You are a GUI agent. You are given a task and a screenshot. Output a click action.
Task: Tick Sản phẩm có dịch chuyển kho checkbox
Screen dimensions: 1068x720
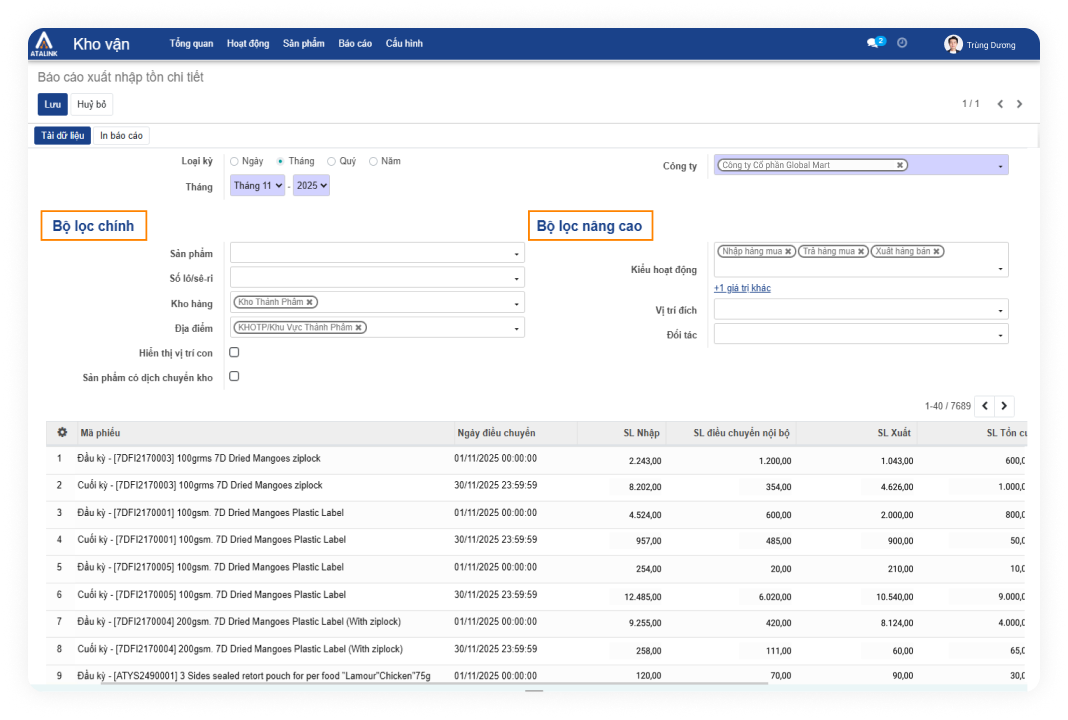[x=234, y=377]
